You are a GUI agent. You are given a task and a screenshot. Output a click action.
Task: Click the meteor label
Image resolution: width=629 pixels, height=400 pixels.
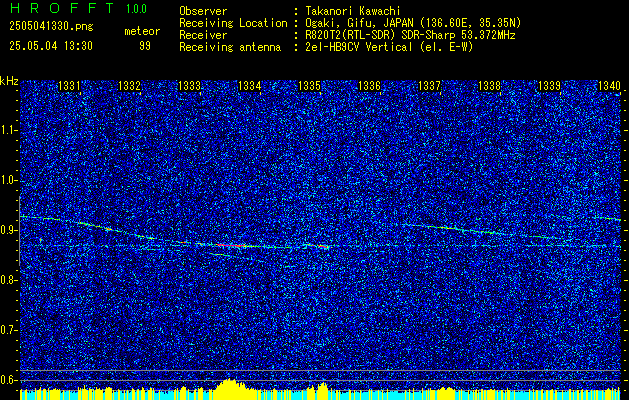(142, 31)
